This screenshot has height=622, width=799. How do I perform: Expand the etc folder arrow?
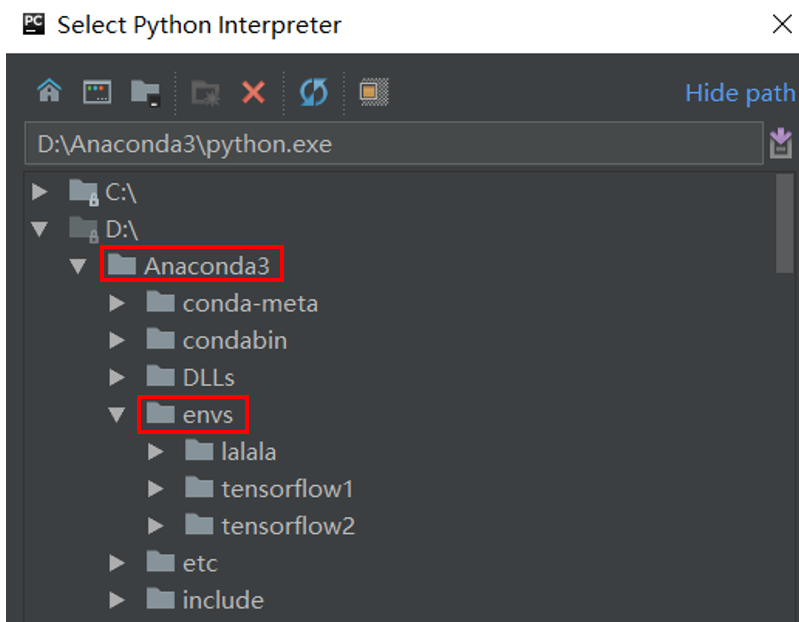pos(117,563)
